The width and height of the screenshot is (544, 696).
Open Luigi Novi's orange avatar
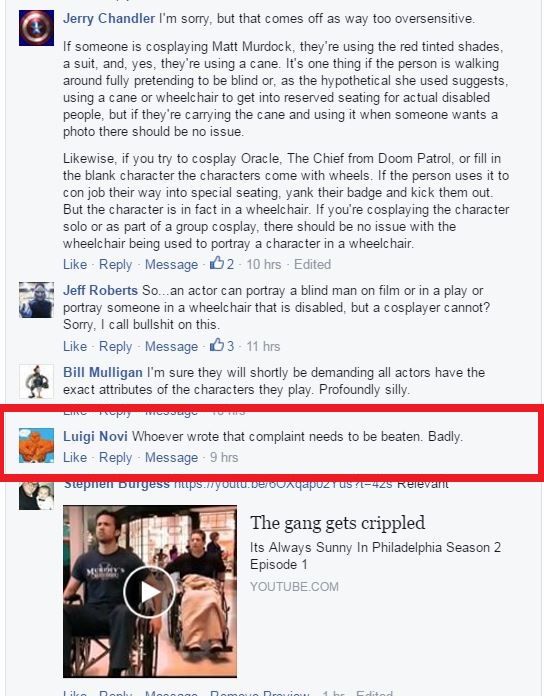36,445
